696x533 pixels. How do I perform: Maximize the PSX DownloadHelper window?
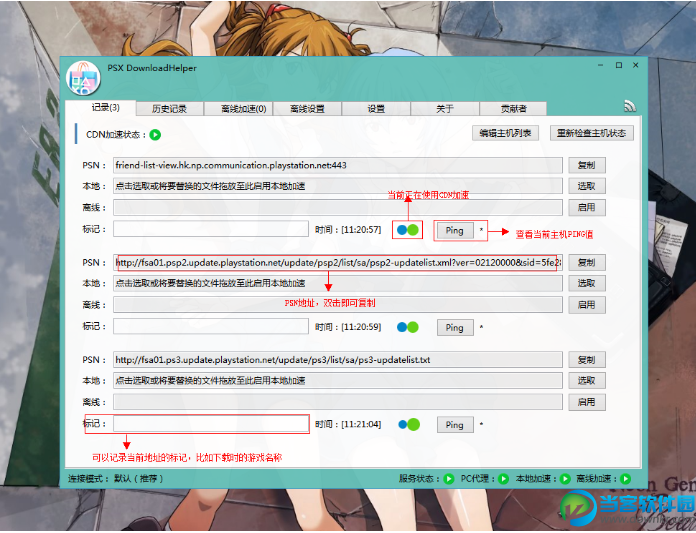pyautogui.click(x=619, y=65)
